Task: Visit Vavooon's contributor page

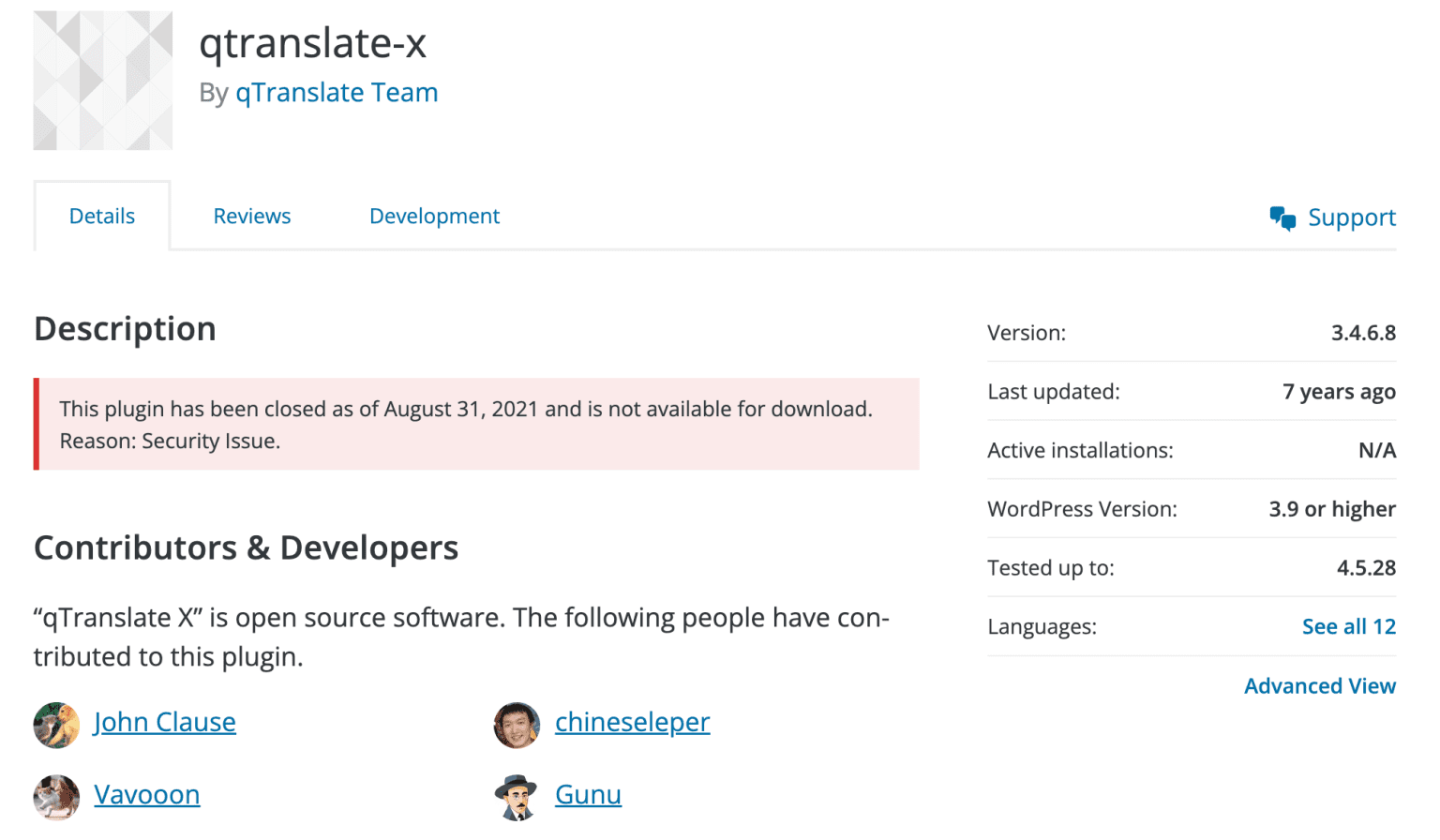Action: [146, 794]
